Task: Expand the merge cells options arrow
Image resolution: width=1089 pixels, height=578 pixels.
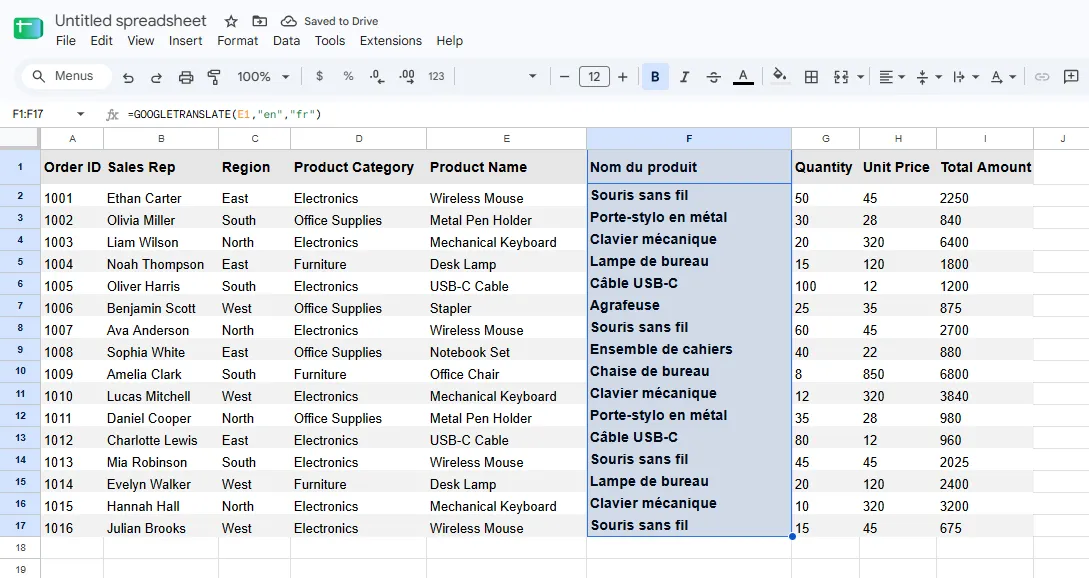Action: coord(861,76)
